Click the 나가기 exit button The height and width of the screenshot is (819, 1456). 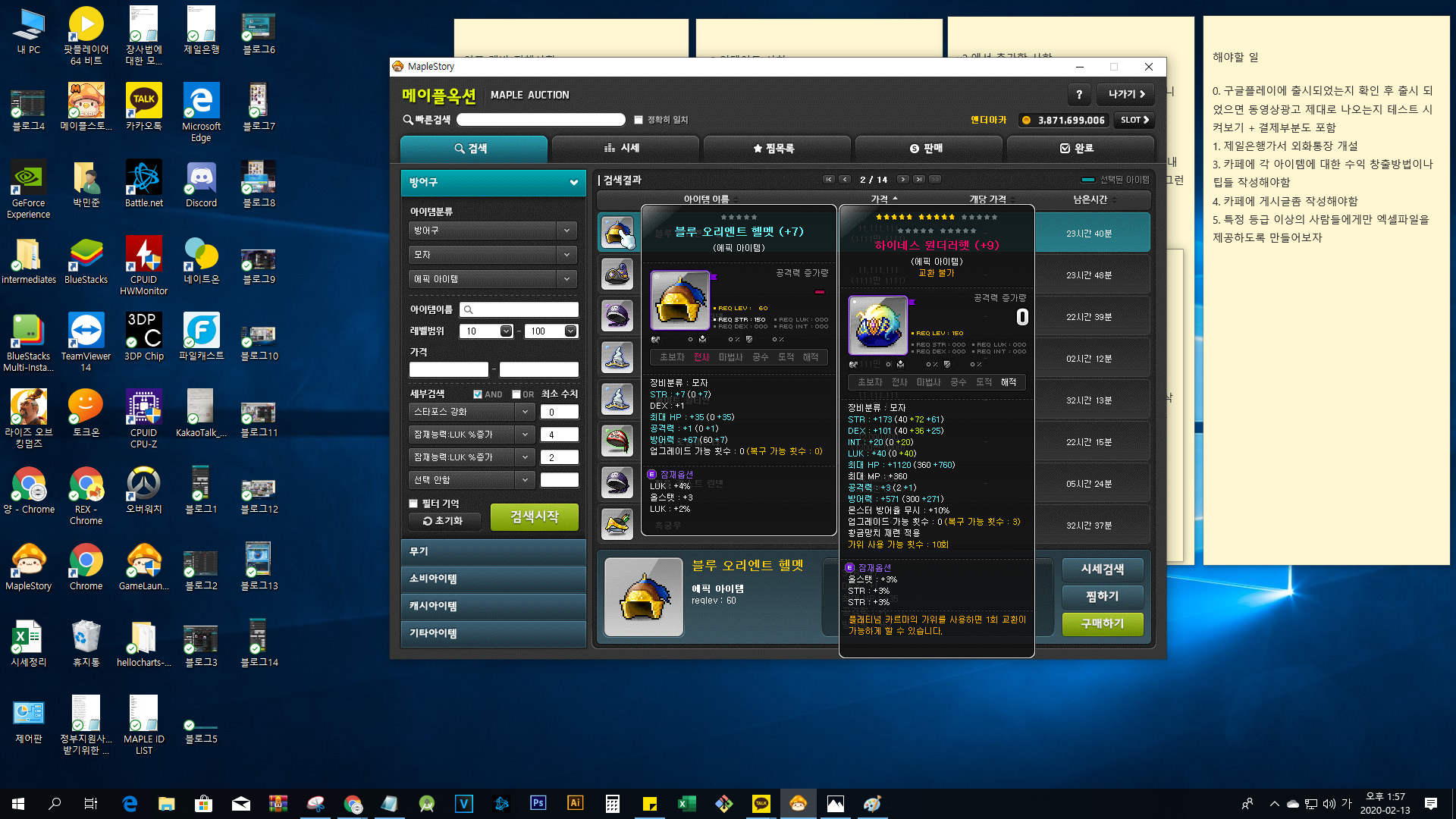pos(1127,95)
